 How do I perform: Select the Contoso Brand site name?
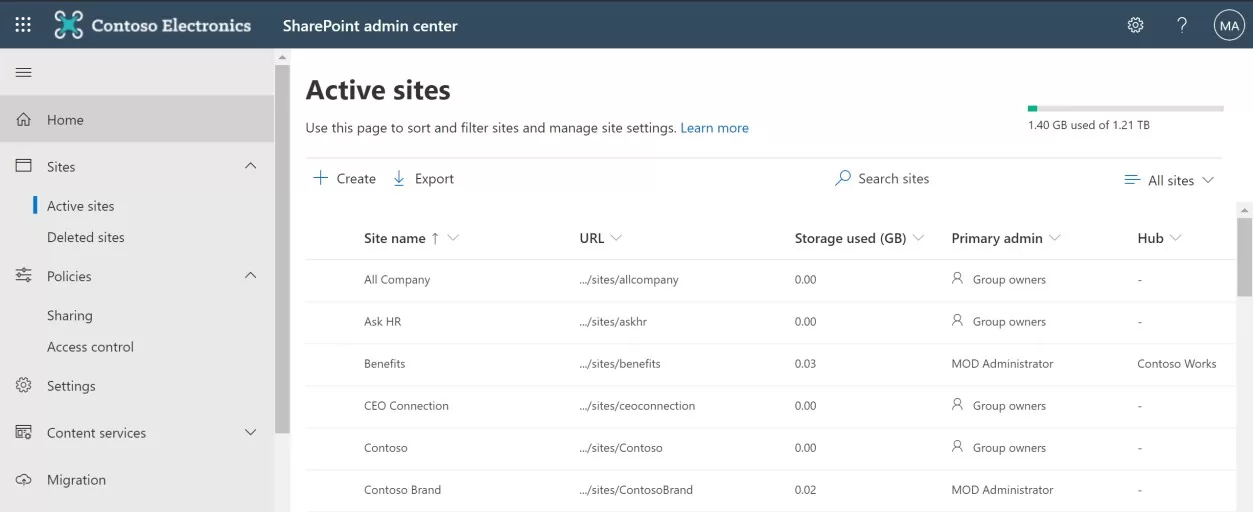coord(402,490)
